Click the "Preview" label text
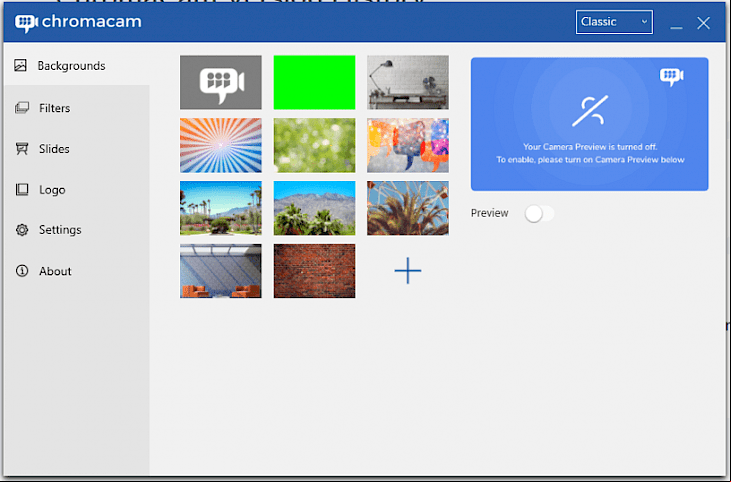The height and width of the screenshot is (482, 731). coord(489,213)
